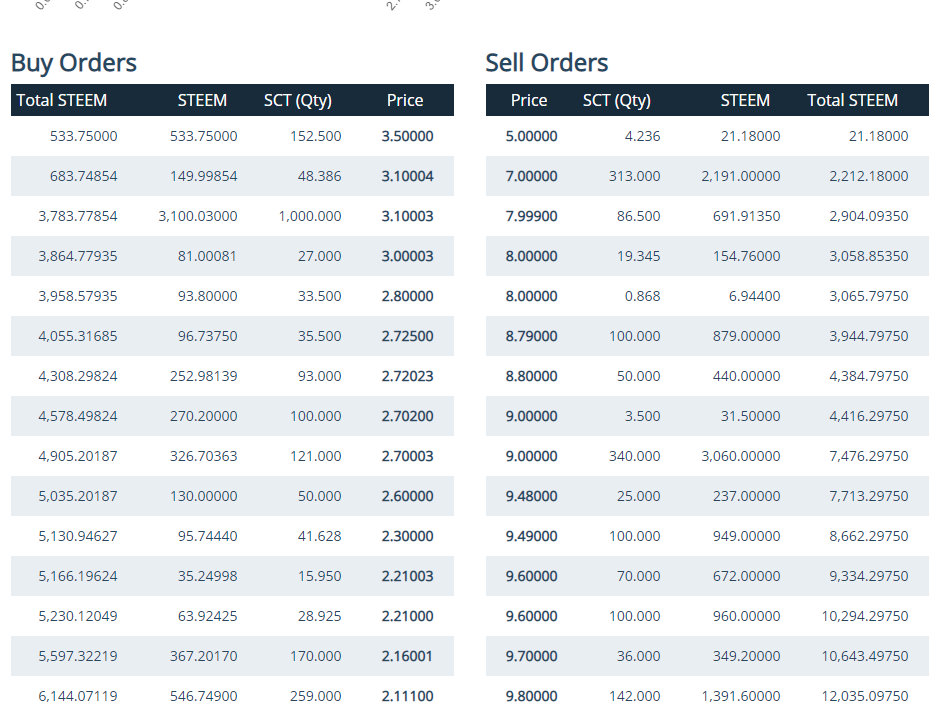Screen dimensions: 939x717
Task: Click Total STEEM header in Sell Orders
Action: coord(852,100)
